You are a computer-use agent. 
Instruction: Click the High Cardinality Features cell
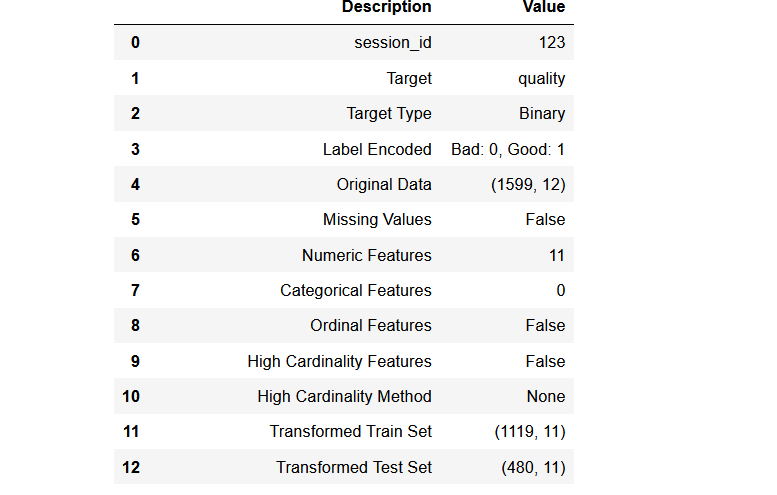point(340,361)
